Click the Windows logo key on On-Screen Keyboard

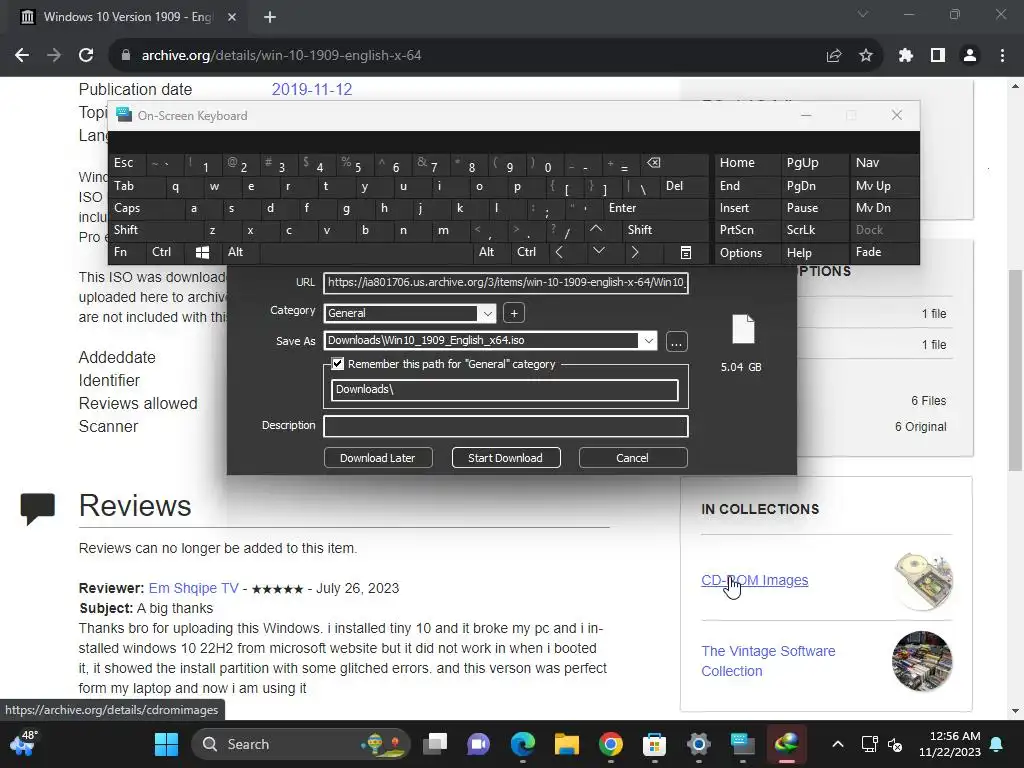202,252
